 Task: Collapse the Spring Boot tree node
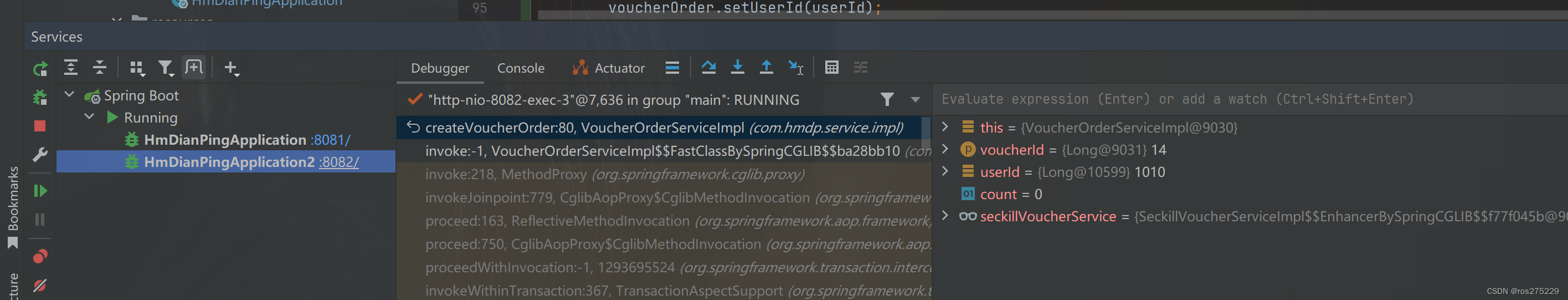(x=69, y=94)
